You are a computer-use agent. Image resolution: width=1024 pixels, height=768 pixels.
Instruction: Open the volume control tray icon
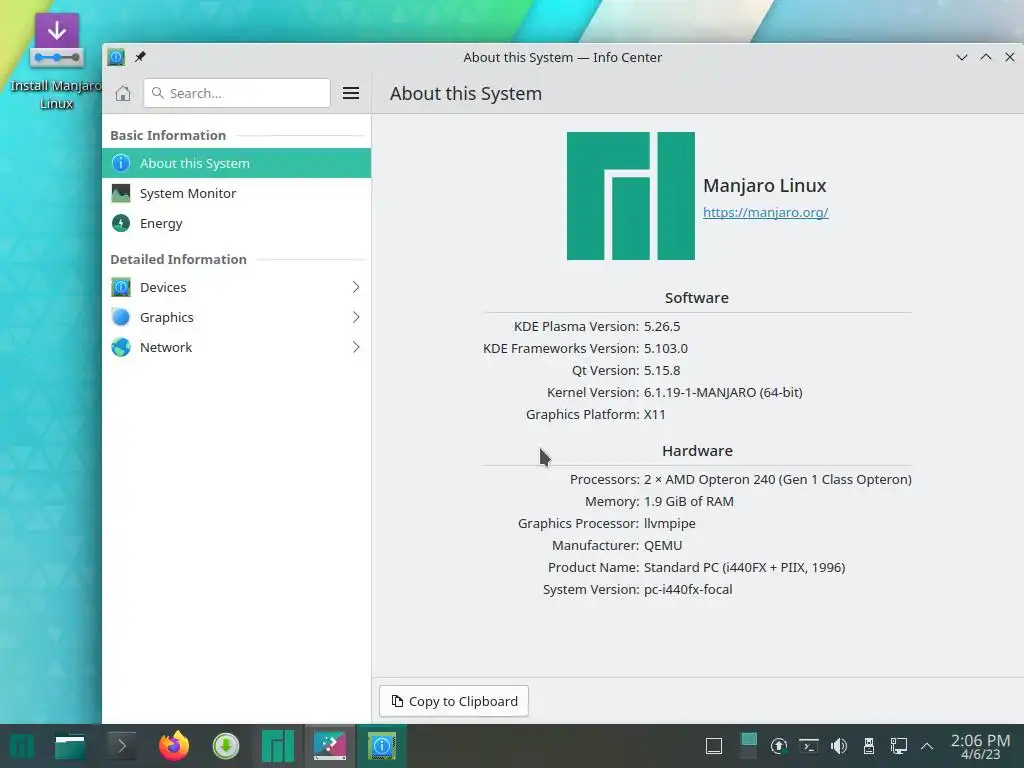839,746
